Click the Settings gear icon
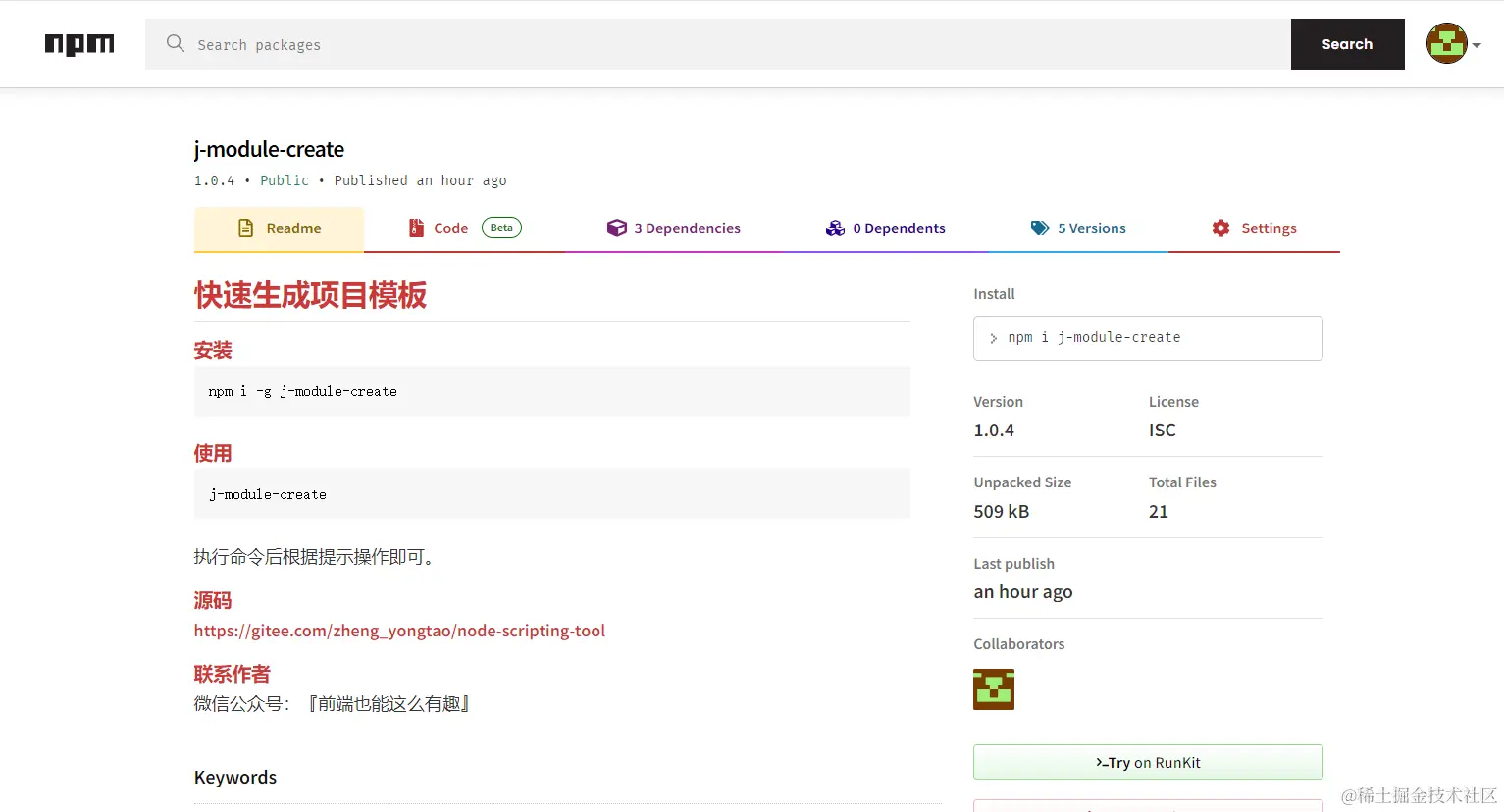 click(x=1220, y=228)
